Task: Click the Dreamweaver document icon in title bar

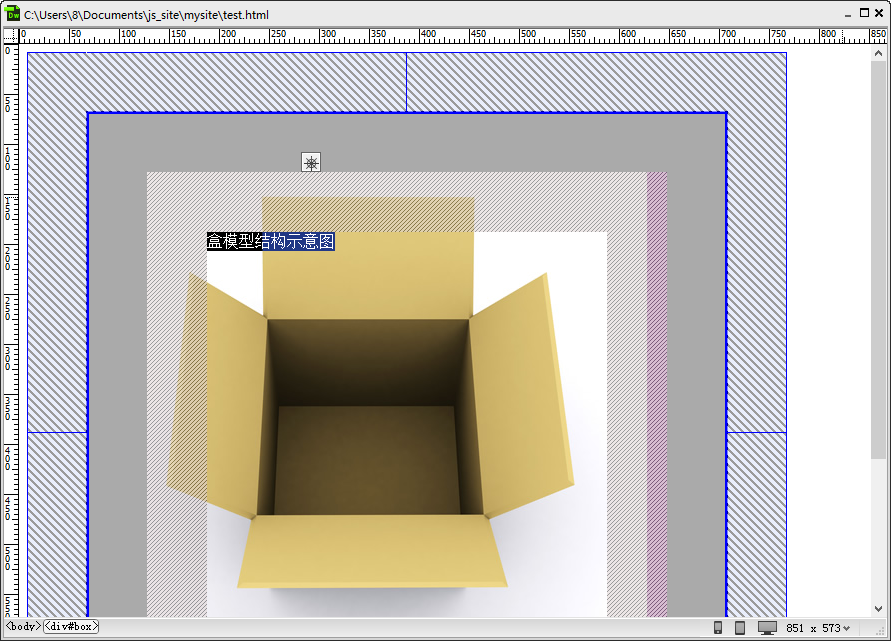Action: tap(13, 14)
